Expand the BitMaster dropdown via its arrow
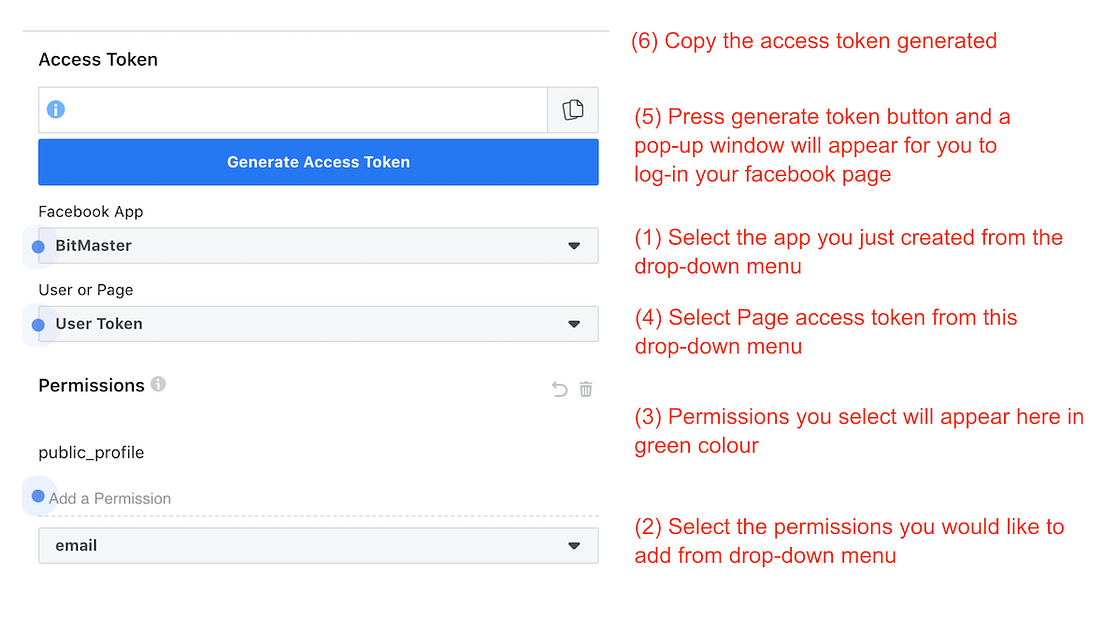The height and width of the screenshot is (621, 1104). 574,245
